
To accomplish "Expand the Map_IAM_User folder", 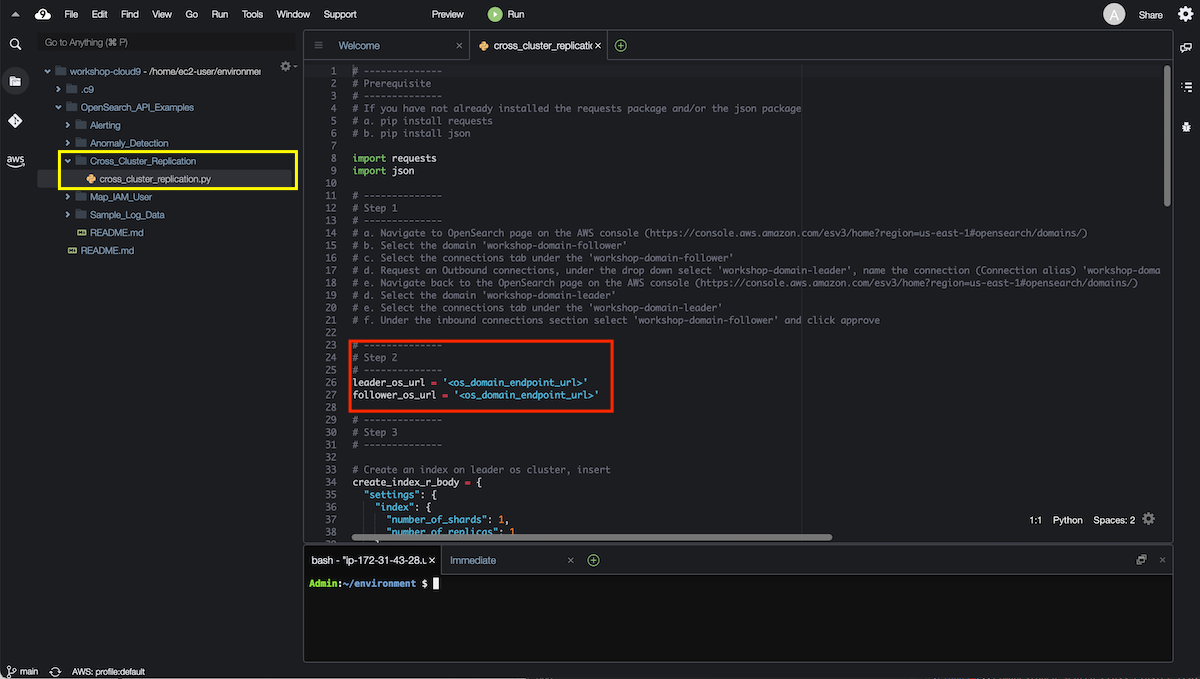I will [68, 197].
